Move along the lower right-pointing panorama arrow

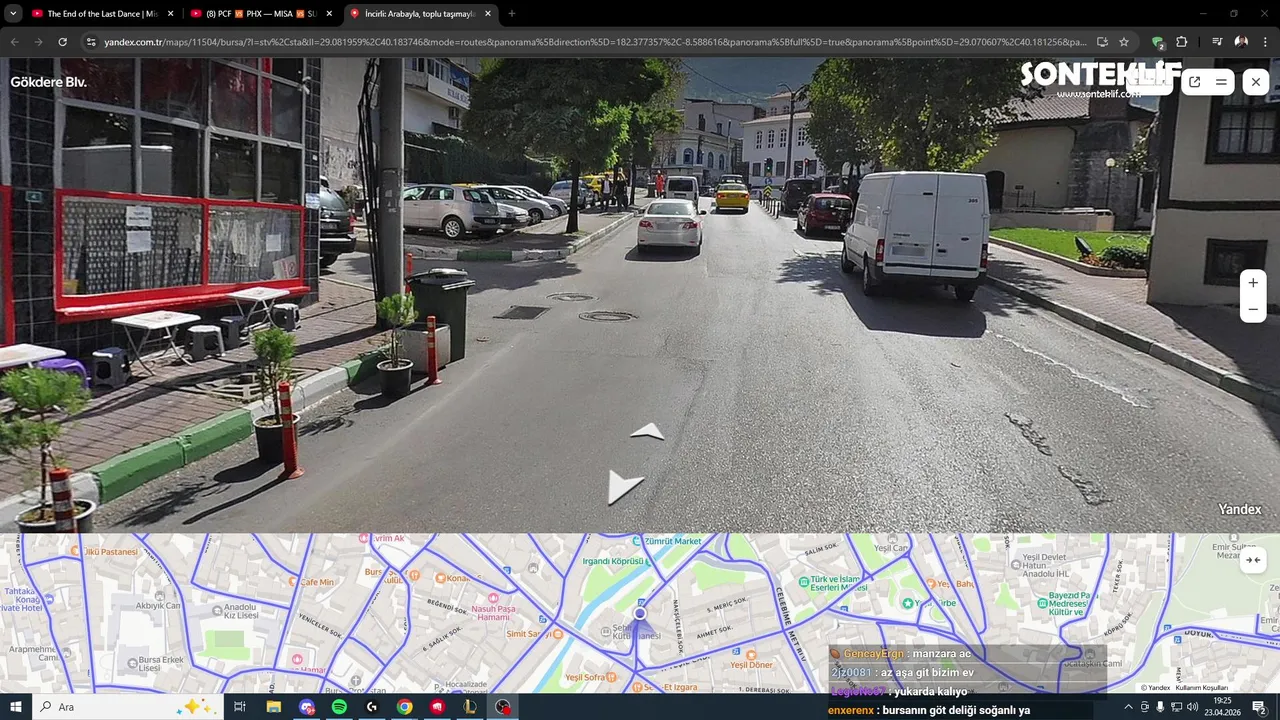(x=625, y=487)
